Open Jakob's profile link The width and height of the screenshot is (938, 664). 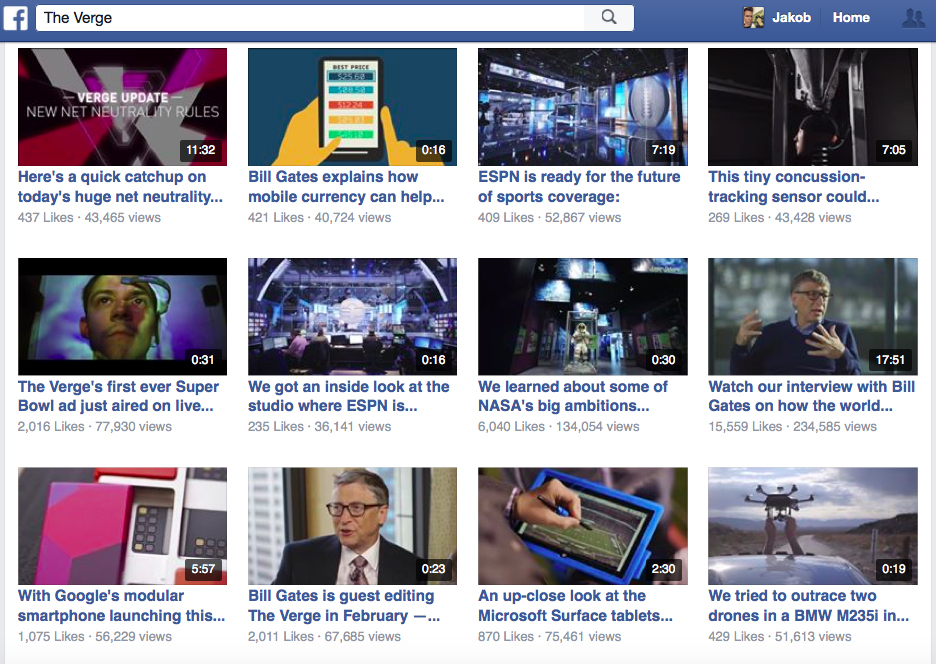click(x=791, y=18)
